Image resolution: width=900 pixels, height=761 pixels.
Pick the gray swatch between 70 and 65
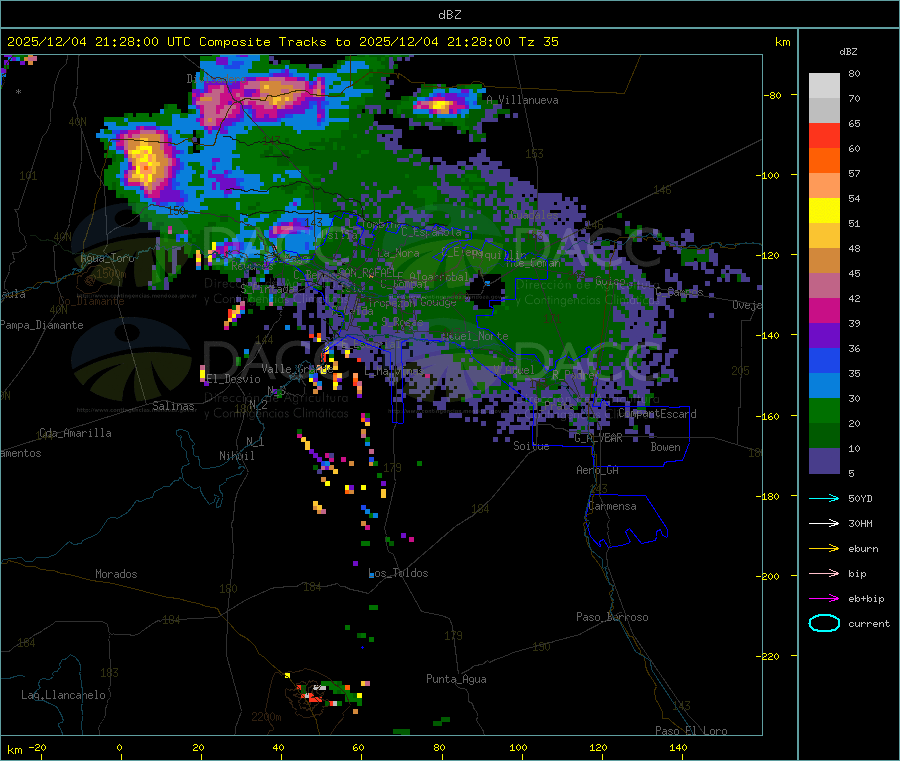[x=824, y=111]
